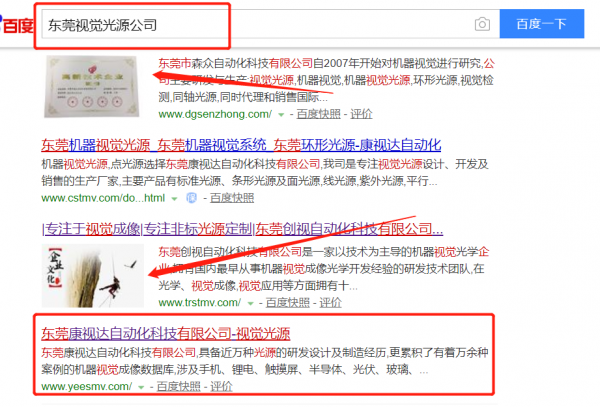
Task: Click the camera image search icon
Action: [482, 24]
